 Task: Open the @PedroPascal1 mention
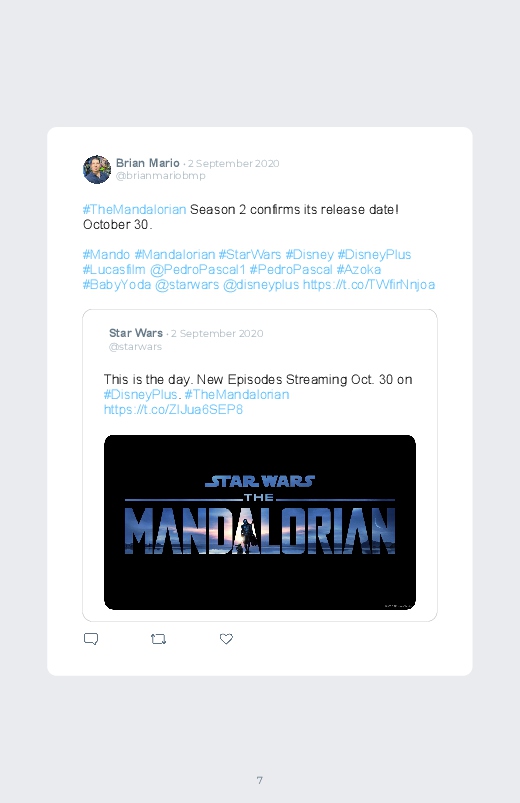[x=197, y=269]
